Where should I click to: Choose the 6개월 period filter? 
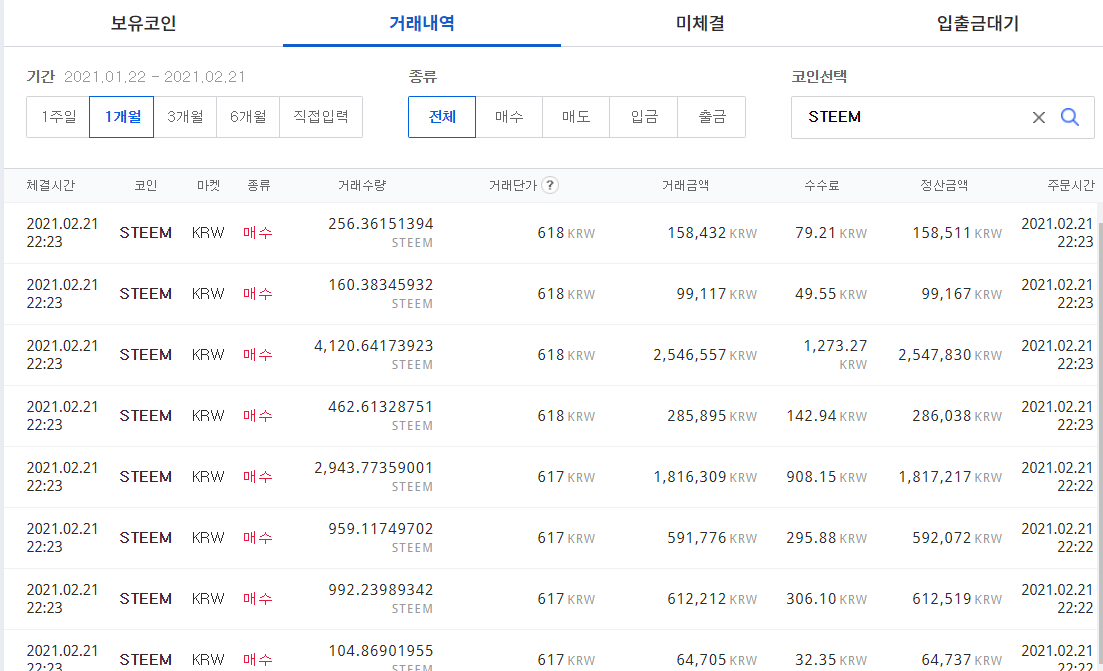[248, 117]
